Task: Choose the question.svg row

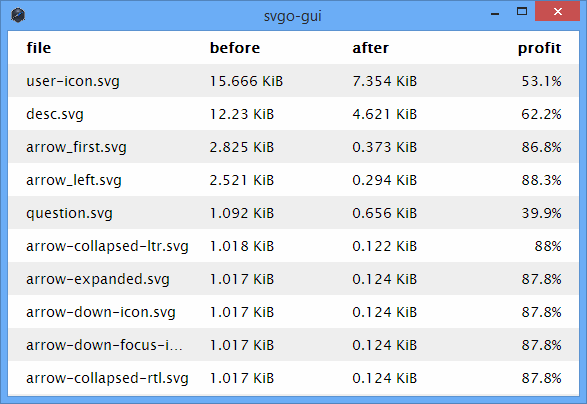Action: 294,212
